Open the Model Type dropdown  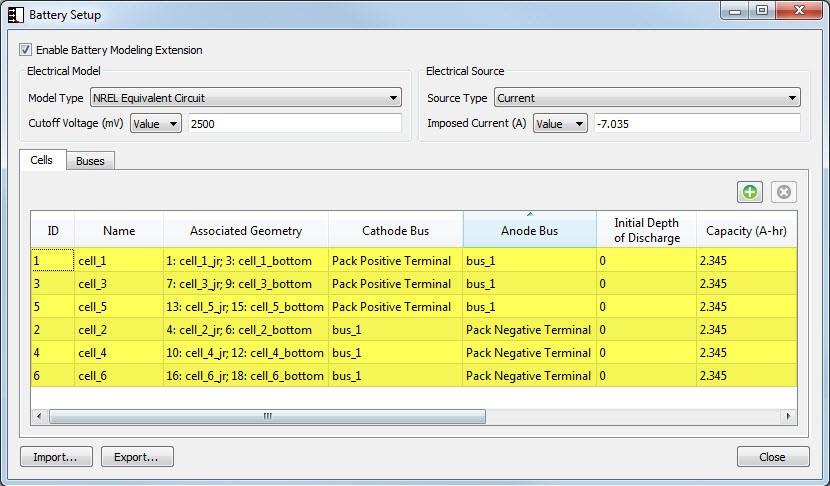coord(246,98)
